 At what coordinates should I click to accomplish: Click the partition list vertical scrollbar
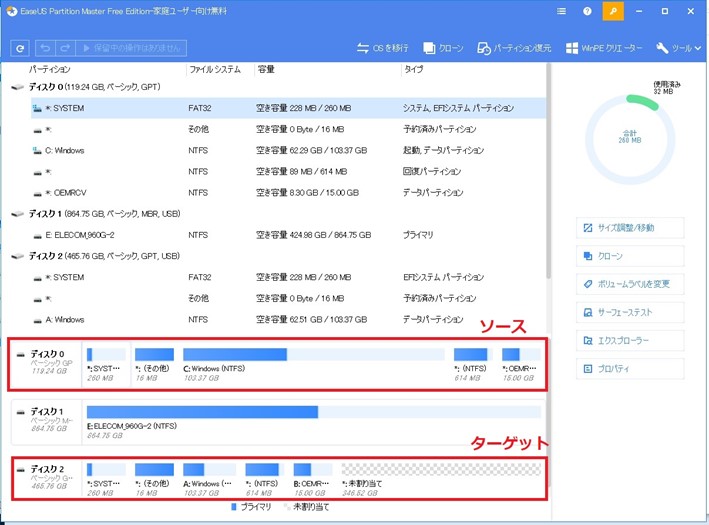[548, 172]
